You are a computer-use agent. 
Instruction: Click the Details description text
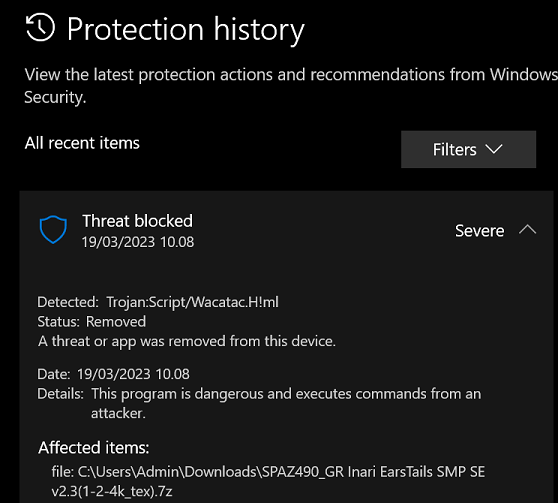pos(286,403)
